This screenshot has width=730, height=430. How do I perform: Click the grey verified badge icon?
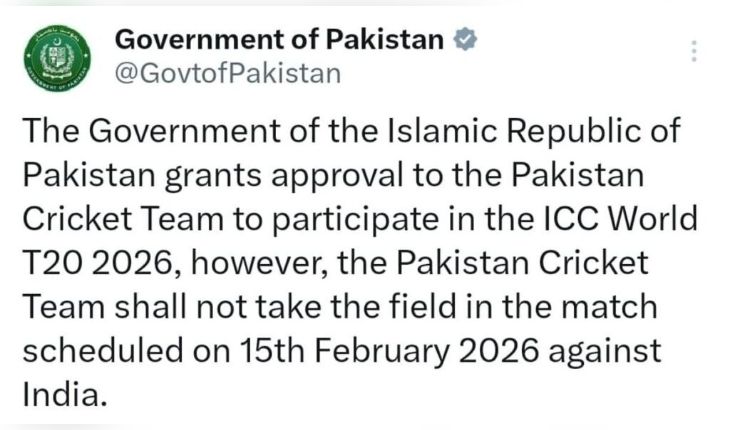464,39
